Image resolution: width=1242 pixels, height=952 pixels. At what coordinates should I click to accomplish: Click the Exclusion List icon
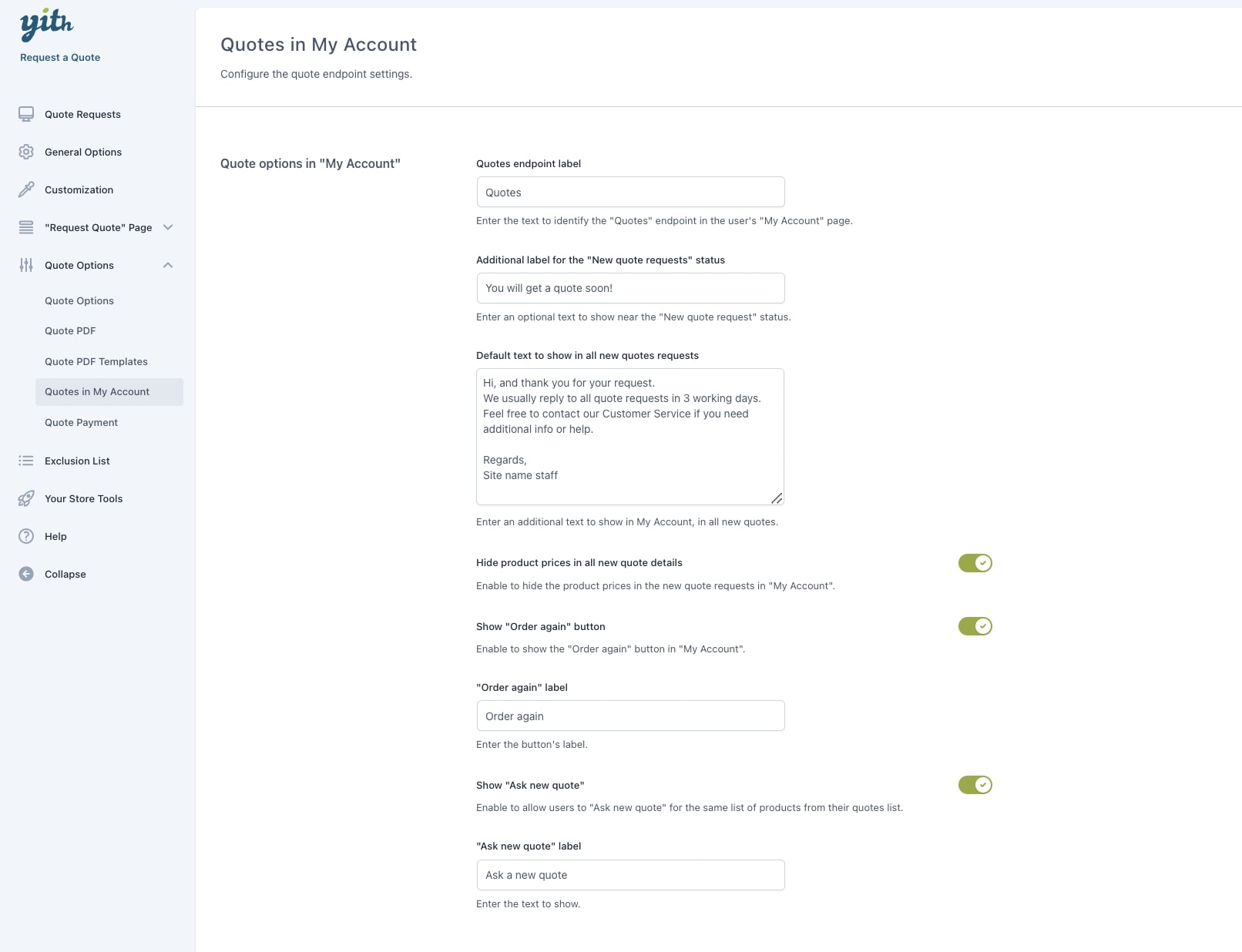(x=26, y=461)
